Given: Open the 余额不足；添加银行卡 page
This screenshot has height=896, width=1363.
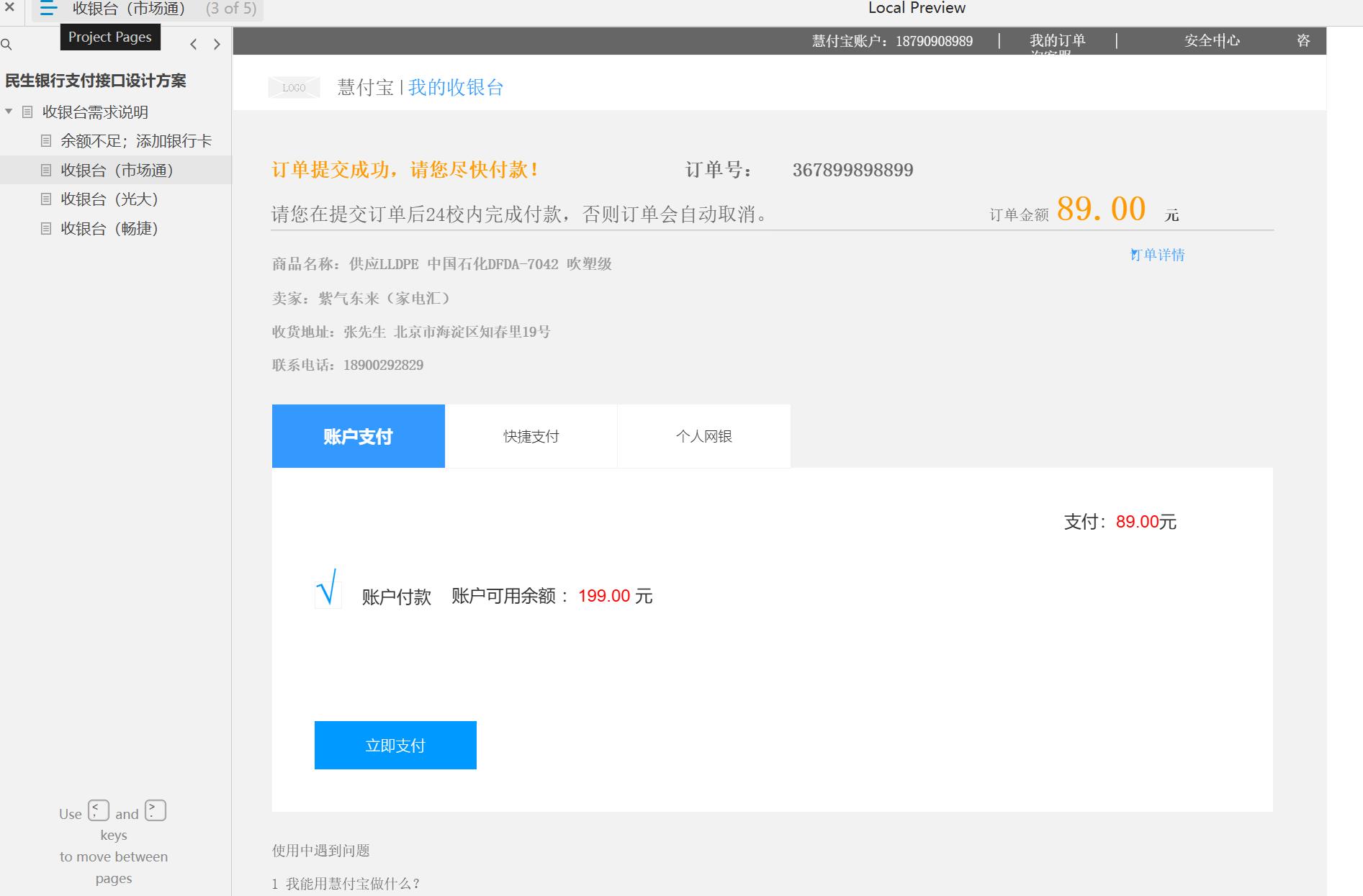Looking at the screenshot, I should 136,141.
